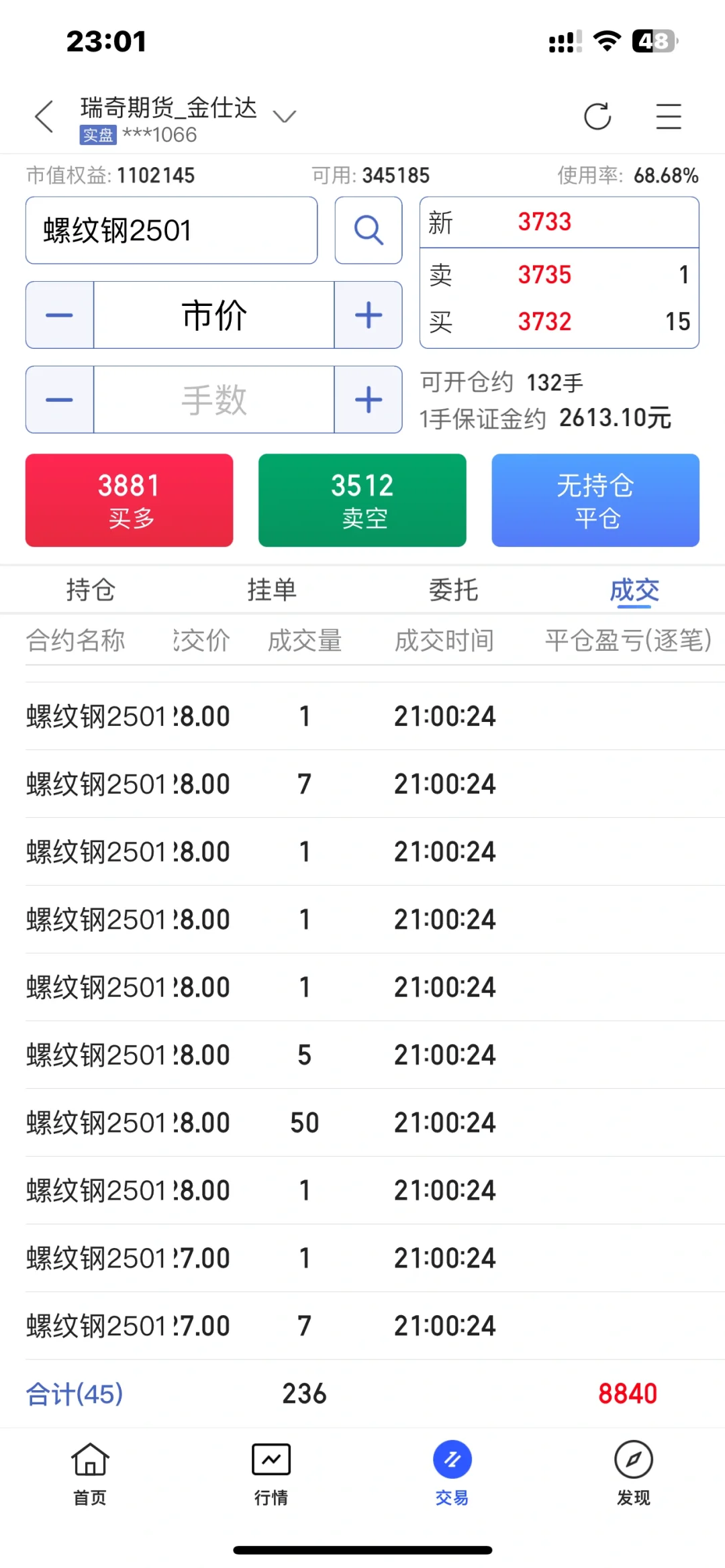The image size is (725, 1568).
Task: Tap the total profit 8840
Action: [x=628, y=1394]
